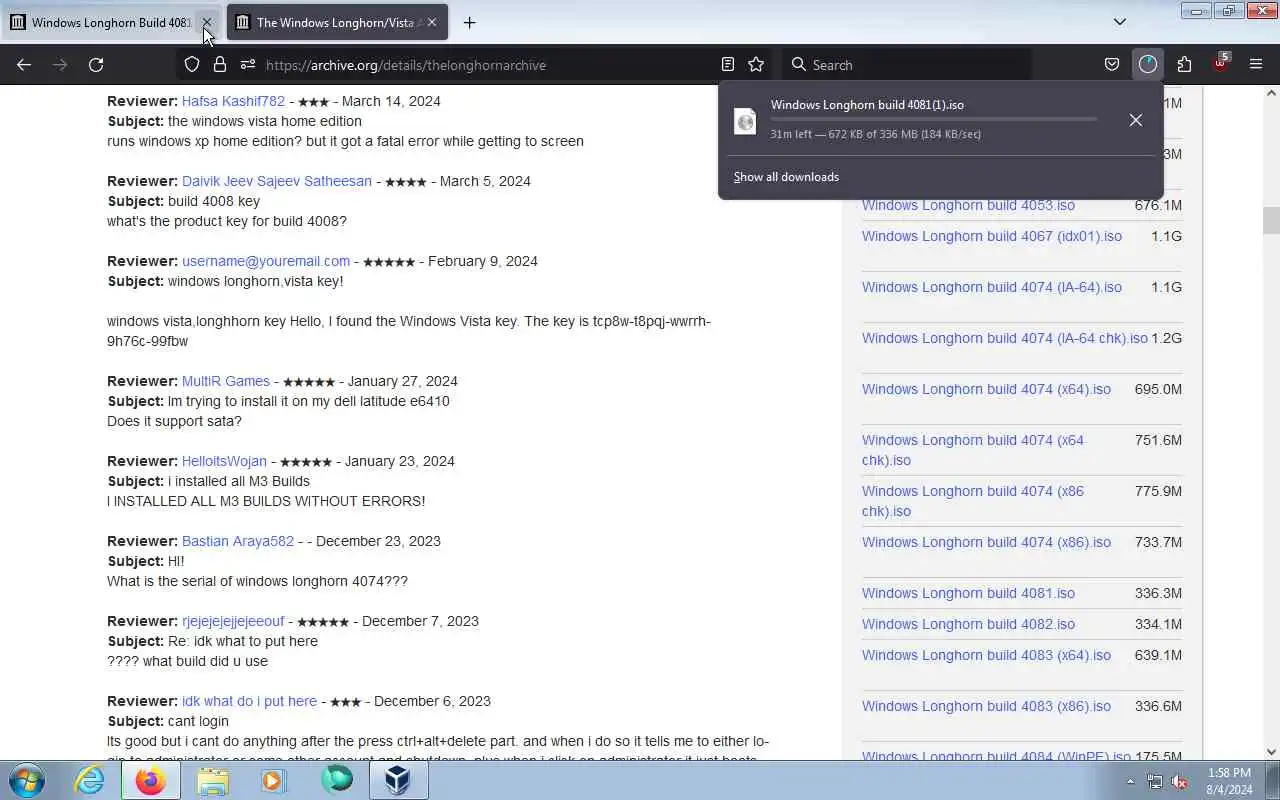Open a new tab
The height and width of the screenshot is (800, 1280).
(469, 22)
